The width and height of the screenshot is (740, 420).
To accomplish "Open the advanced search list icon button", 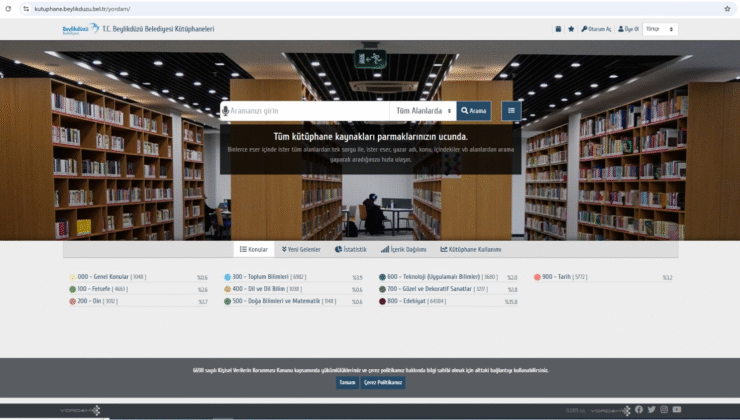I will point(511,110).
